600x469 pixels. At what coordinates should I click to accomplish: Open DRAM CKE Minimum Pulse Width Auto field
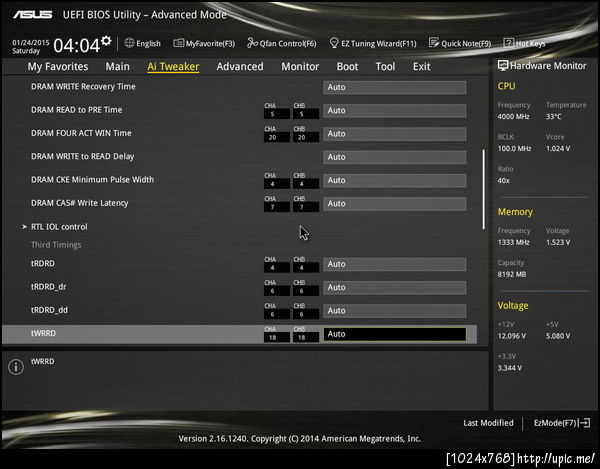pos(395,181)
